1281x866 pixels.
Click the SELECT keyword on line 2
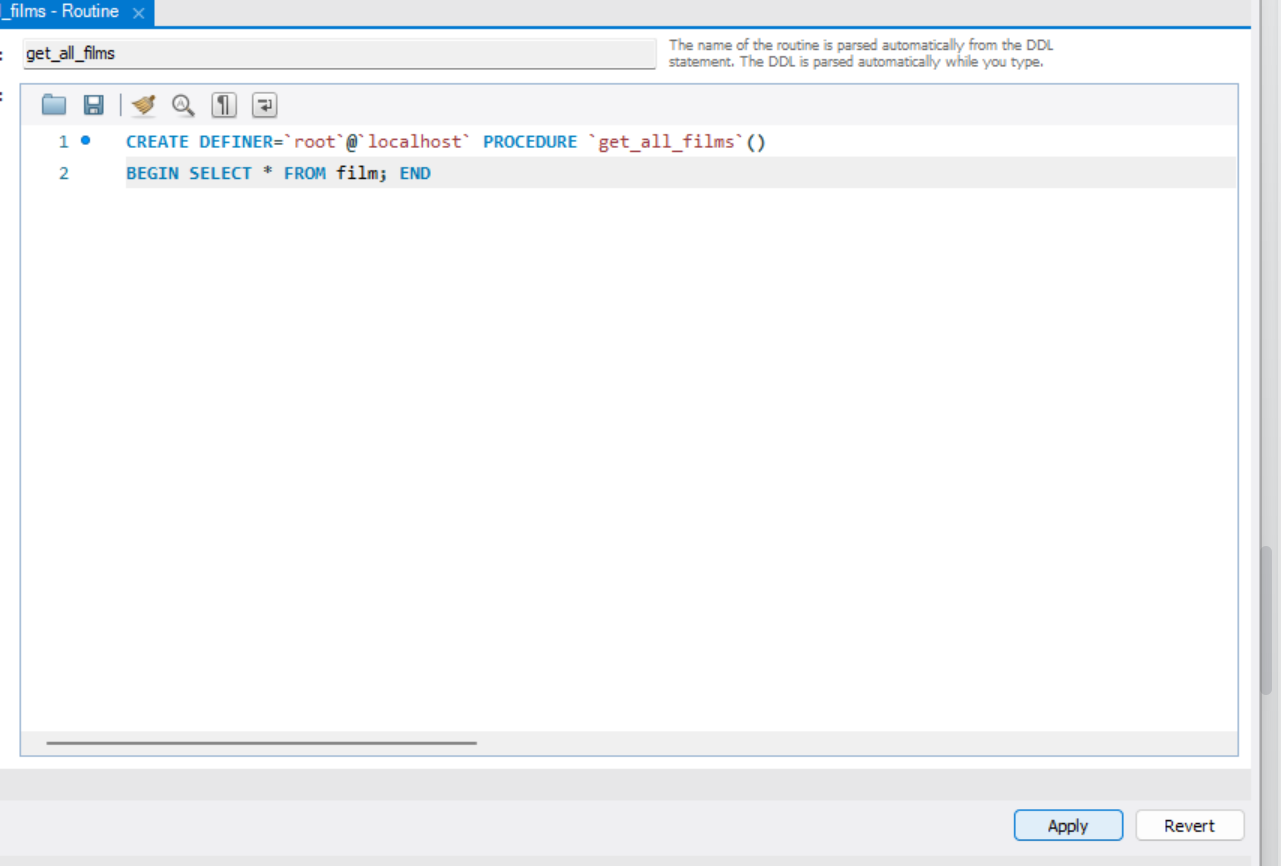(221, 174)
